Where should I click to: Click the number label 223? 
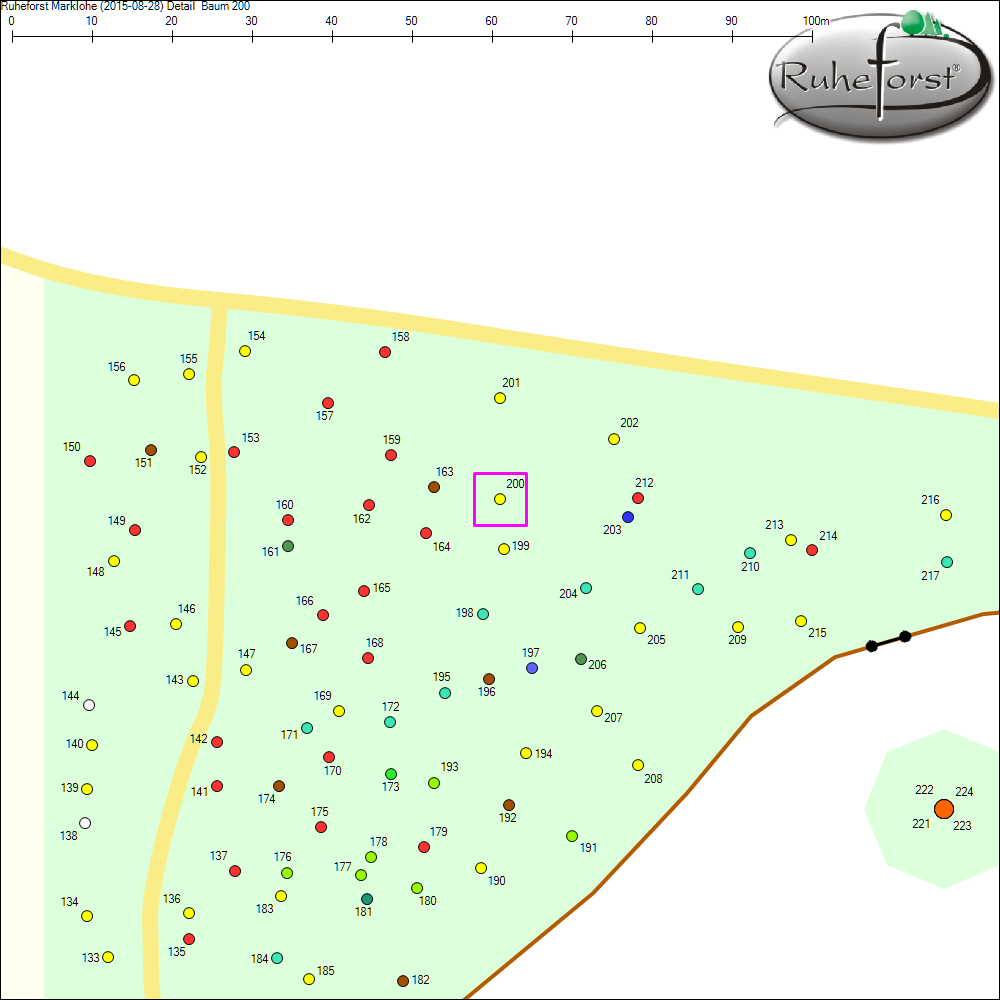[x=962, y=825]
